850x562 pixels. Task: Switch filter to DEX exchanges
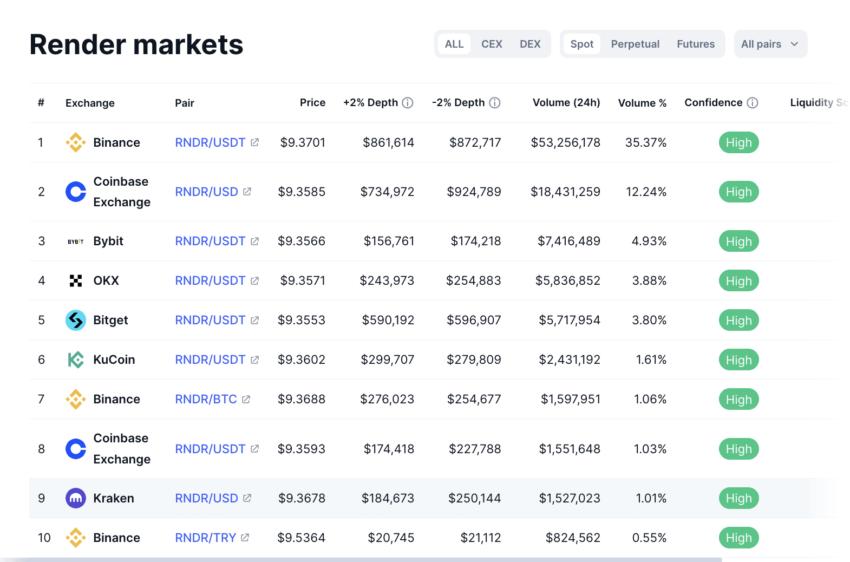click(x=530, y=44)
